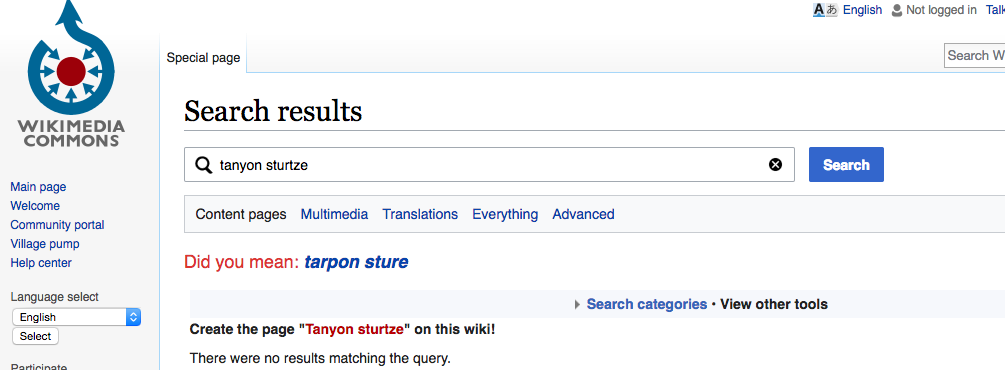Open the Special page tab
Viewport: 1005px width, 370px height.
coord(203,58)
